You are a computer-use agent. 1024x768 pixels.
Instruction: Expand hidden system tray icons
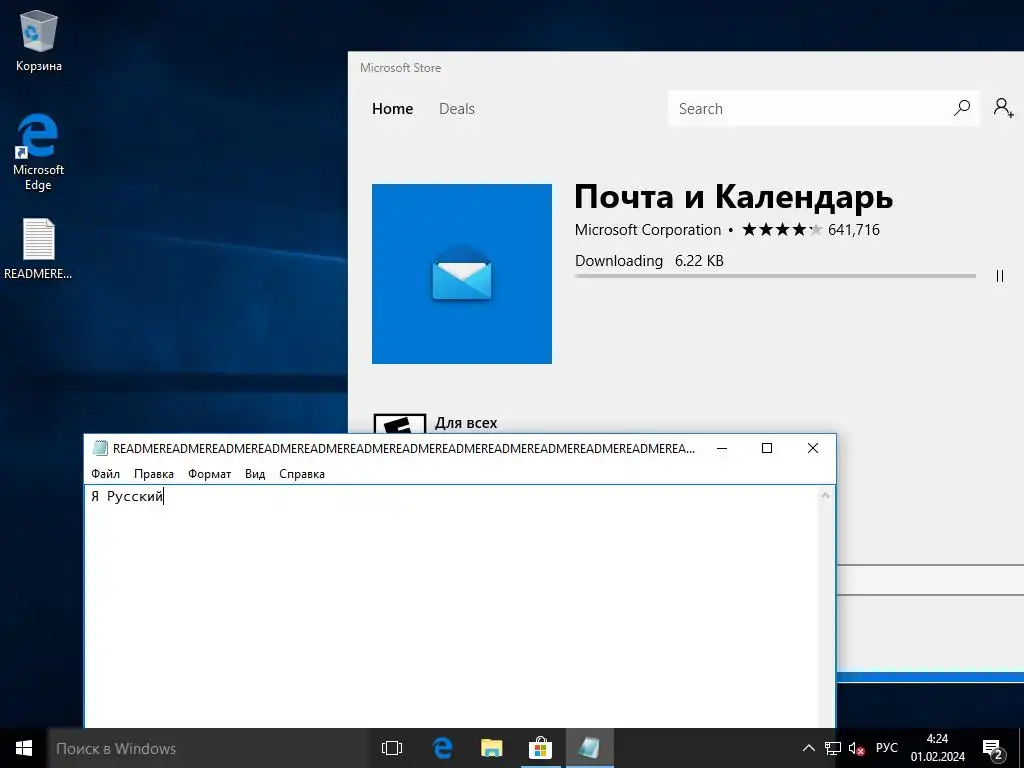click(808, 748)
